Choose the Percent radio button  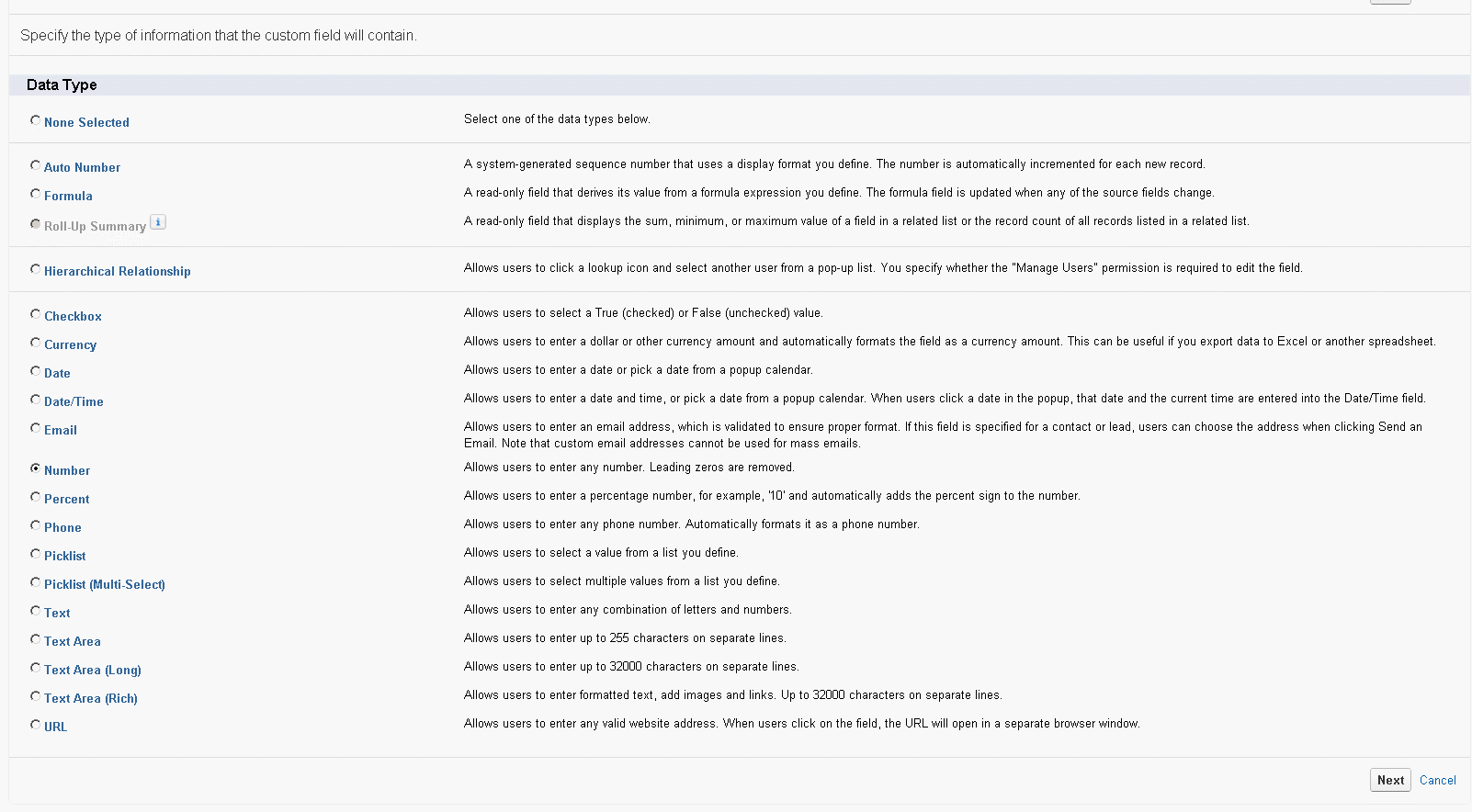[x=35, y=497]
